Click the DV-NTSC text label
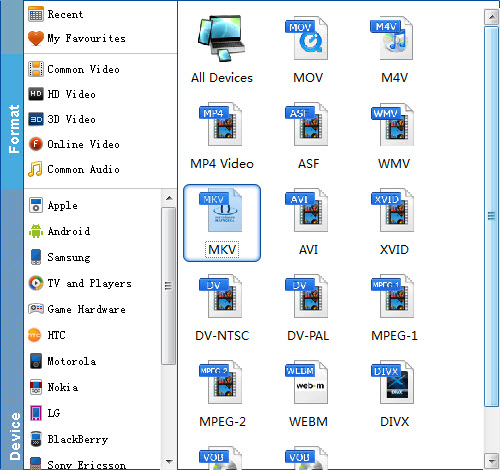500x470 pixels. (222, 336)
